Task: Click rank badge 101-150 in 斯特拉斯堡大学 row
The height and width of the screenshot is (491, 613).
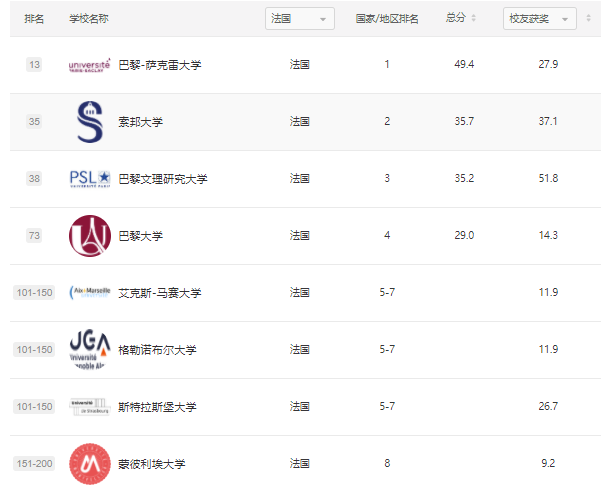Action: [34, 407]
